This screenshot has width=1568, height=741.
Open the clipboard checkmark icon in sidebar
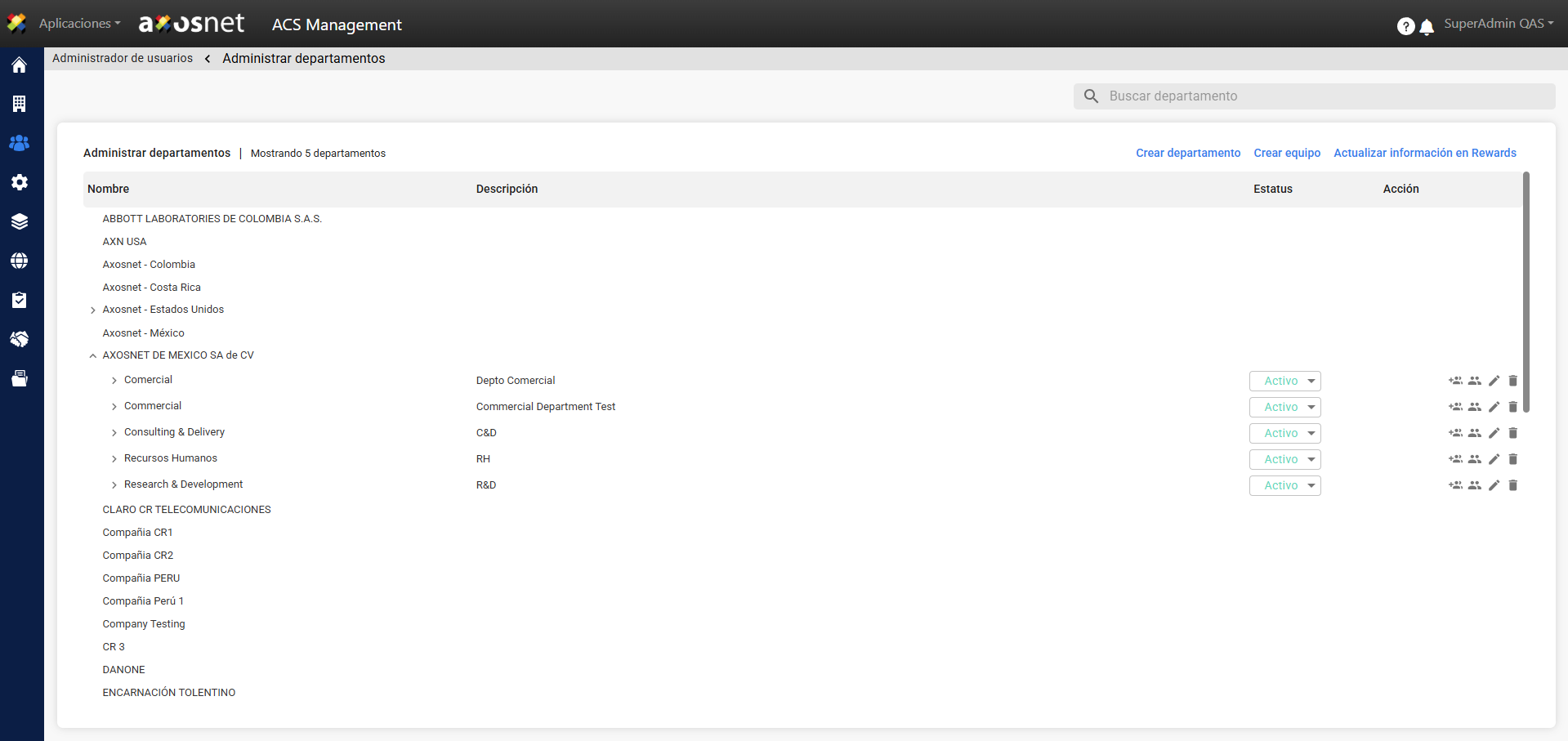click(20, 300)
